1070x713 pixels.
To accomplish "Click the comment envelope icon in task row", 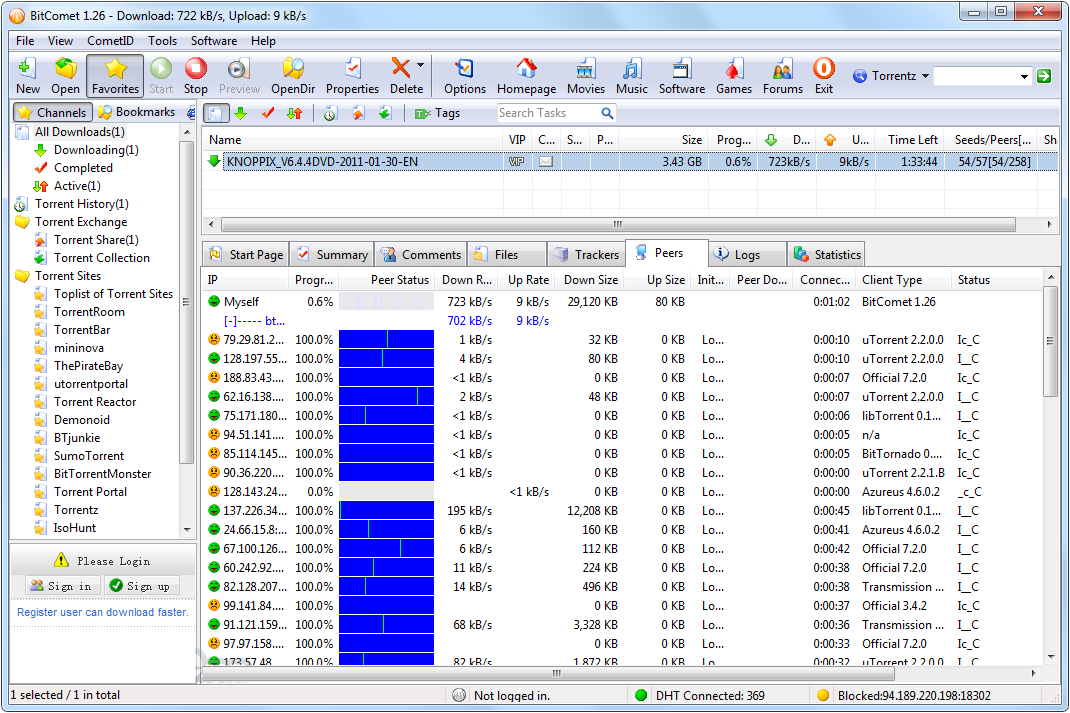I will [x=546, y=162].
